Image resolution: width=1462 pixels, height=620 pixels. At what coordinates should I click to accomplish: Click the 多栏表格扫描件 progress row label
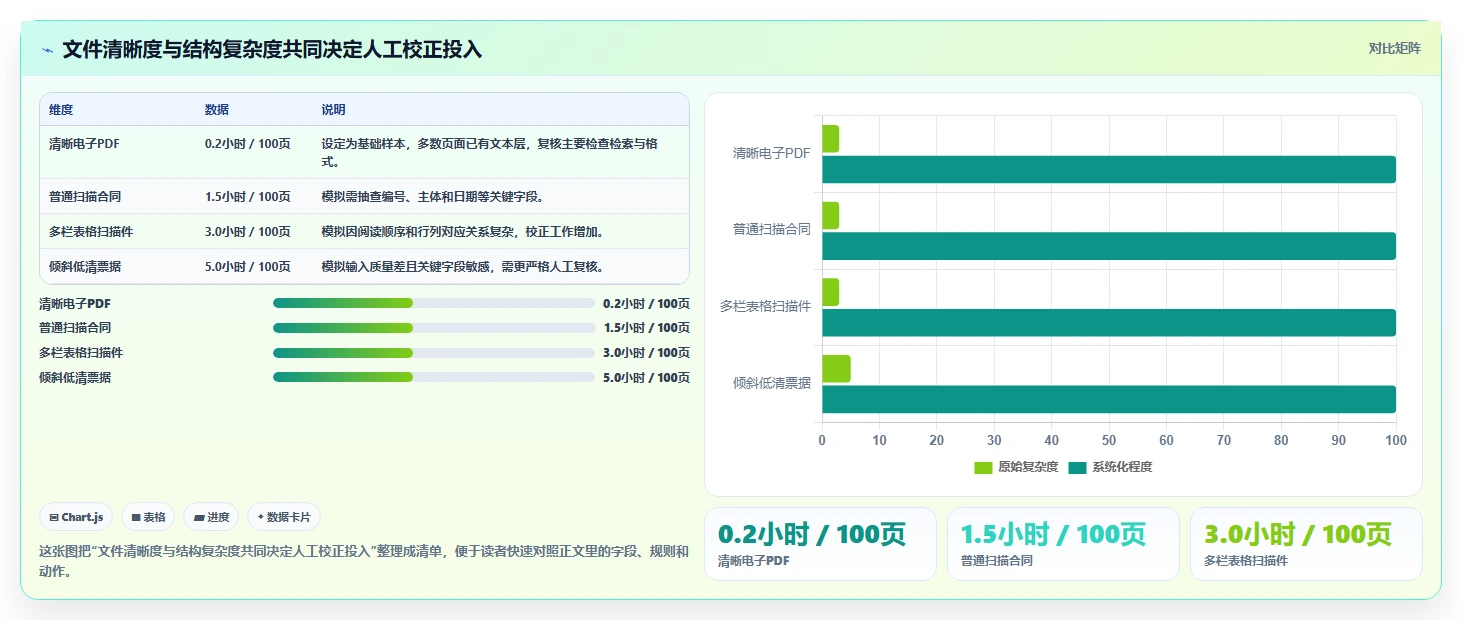pyautogui.click(x=81, y=353)
